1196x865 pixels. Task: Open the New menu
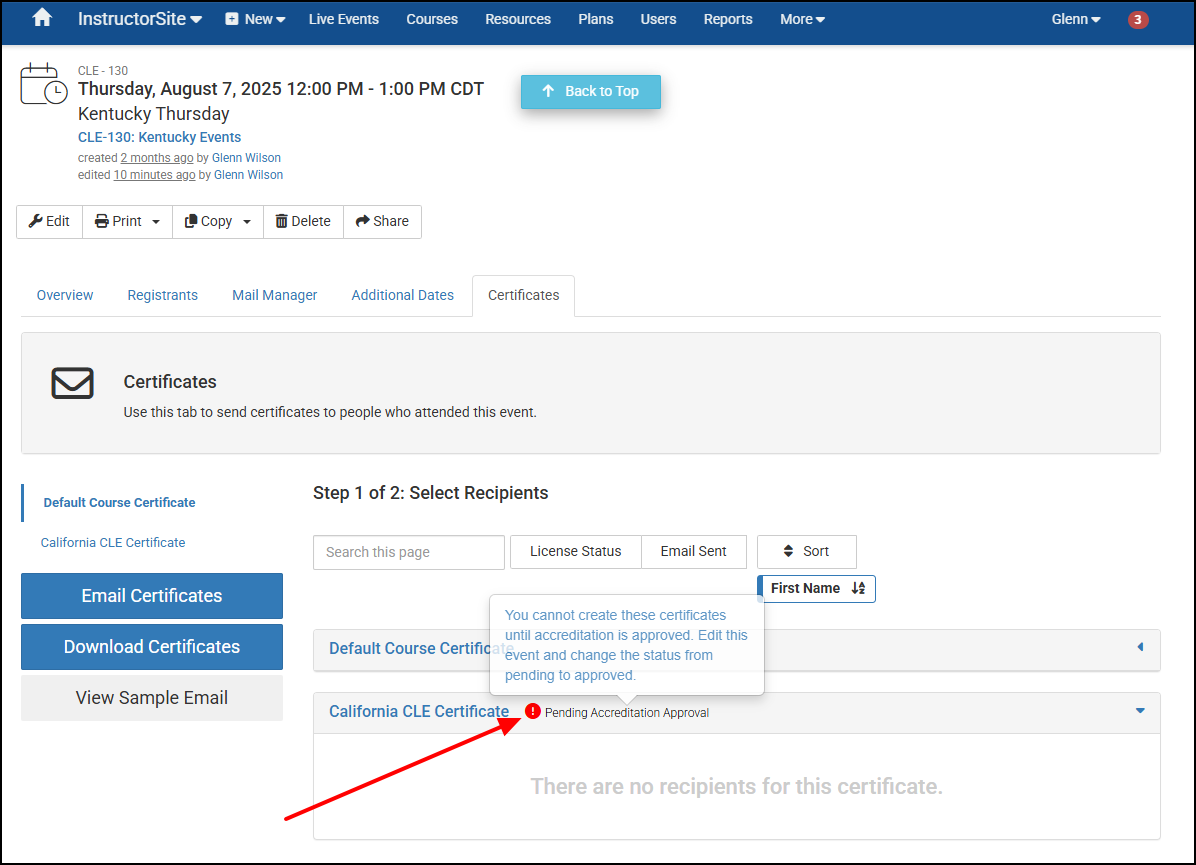tap(255, 19)
